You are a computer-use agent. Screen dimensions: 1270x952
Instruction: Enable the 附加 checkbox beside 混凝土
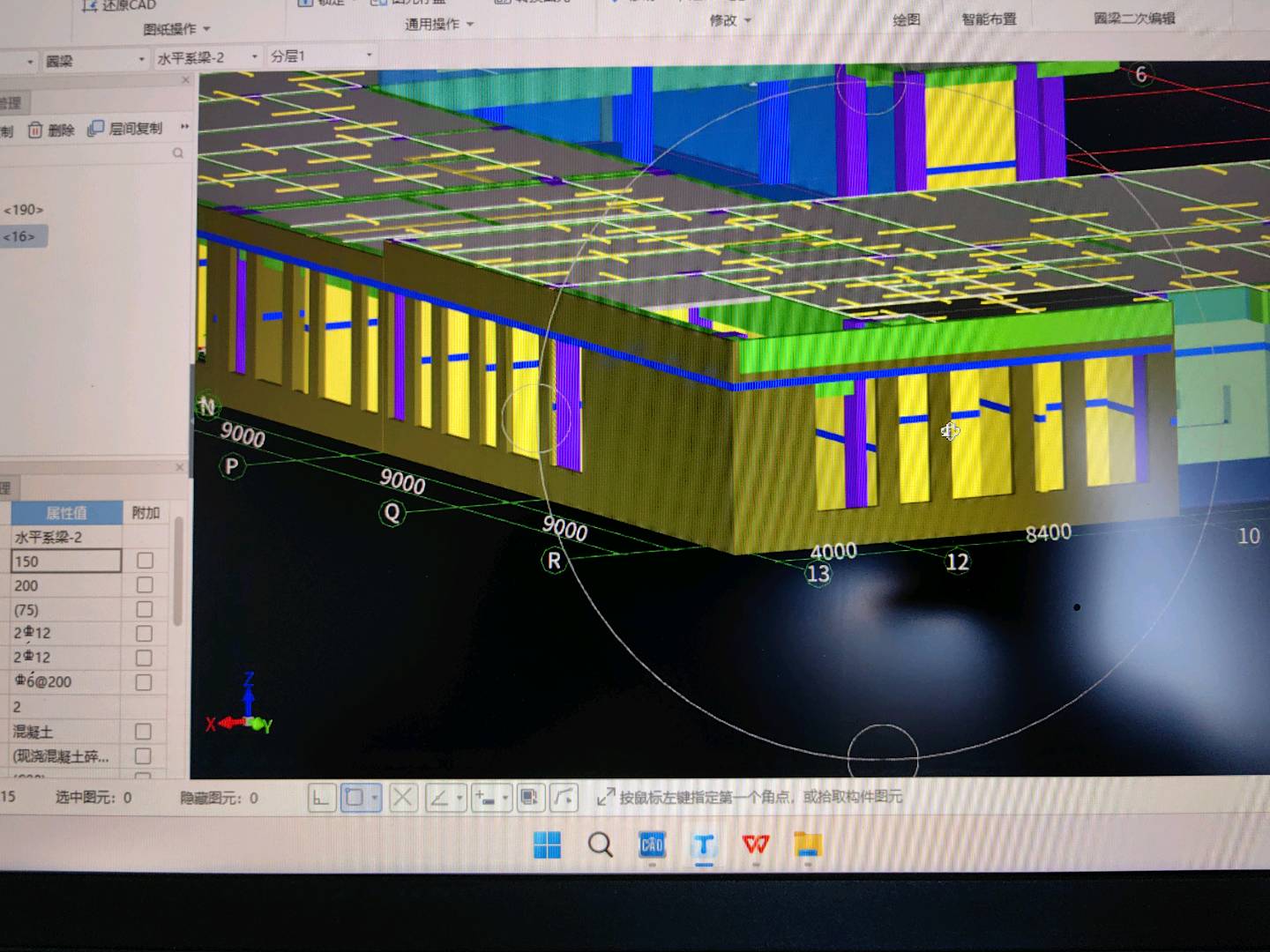(x=143, y=732)
